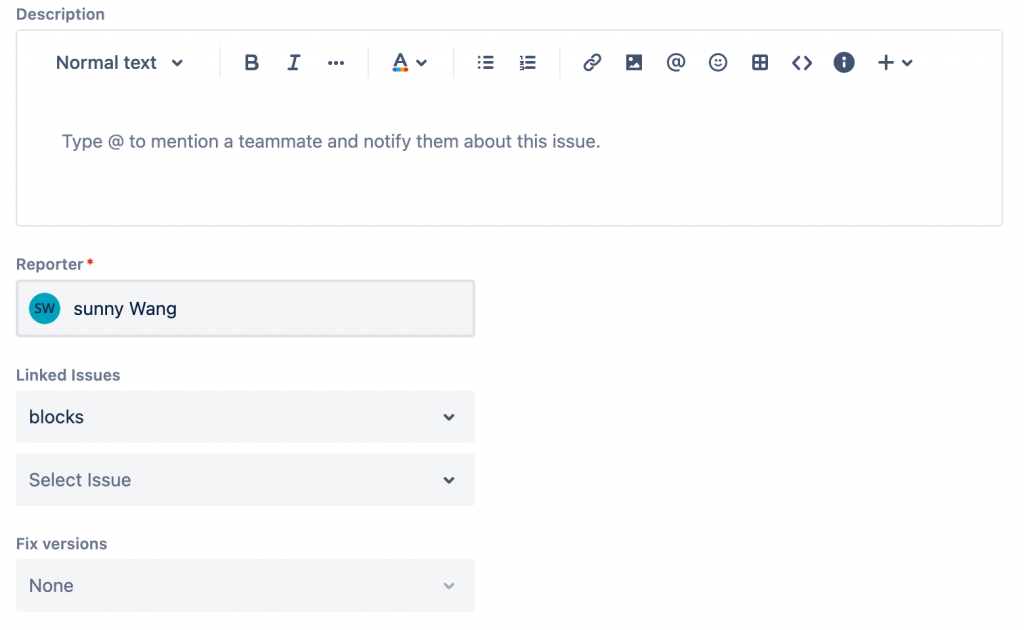Viewport: 1024px width, 630px height.
Task: Expand the Normal text style dropdown
Action: click(x=120, y=63)
